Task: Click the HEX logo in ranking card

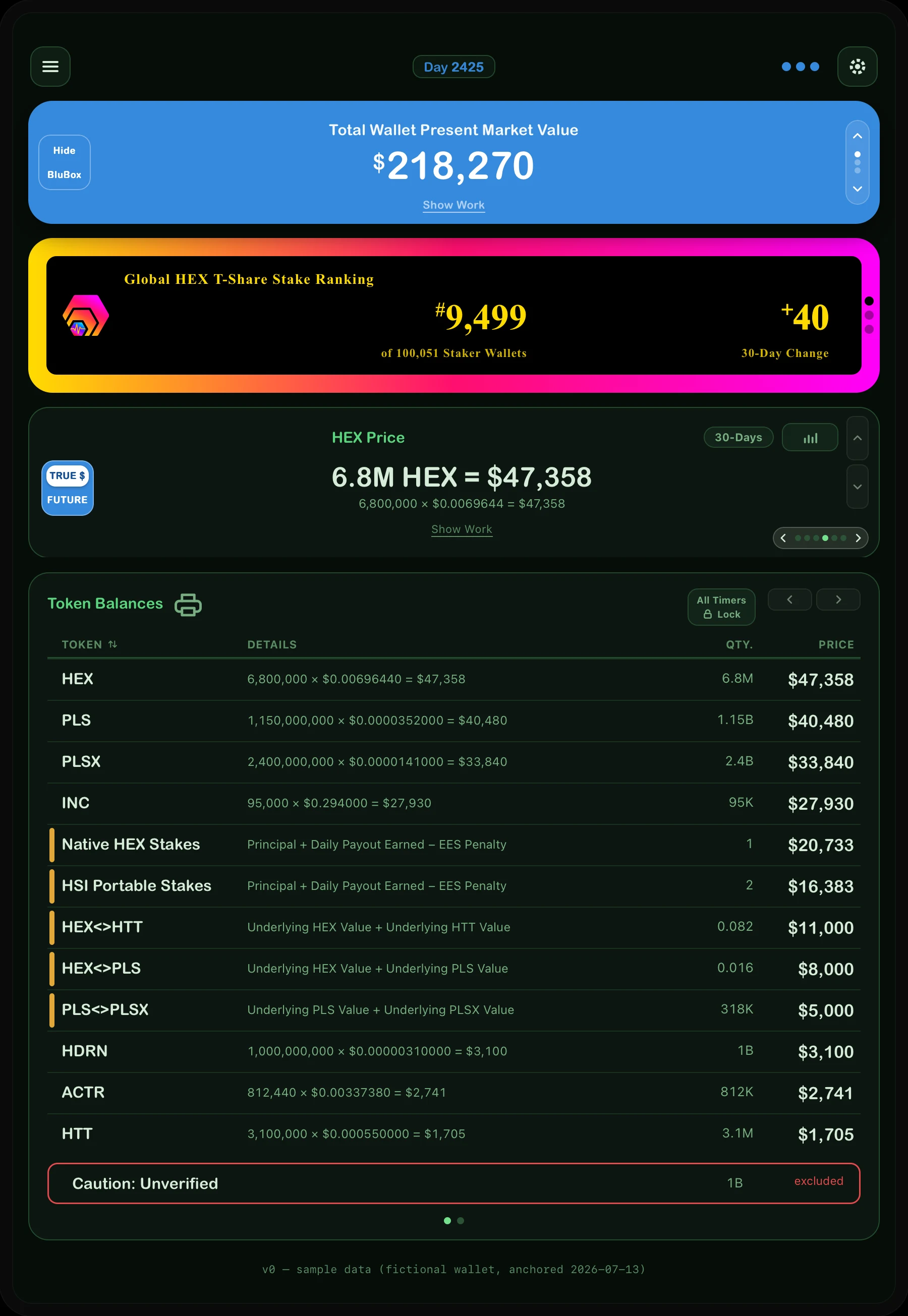Action: pyautogui.click(x=85, y=315)
